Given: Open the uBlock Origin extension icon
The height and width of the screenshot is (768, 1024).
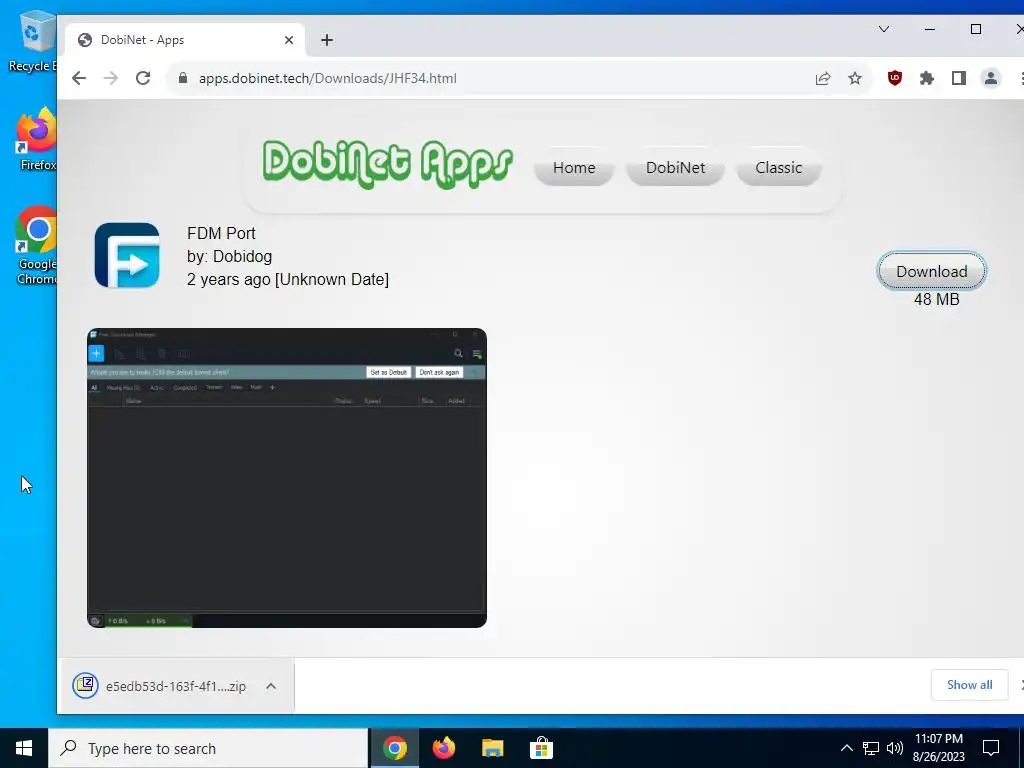Looking at the screenshot, I should pyautogui.click(x=895, y=78).
